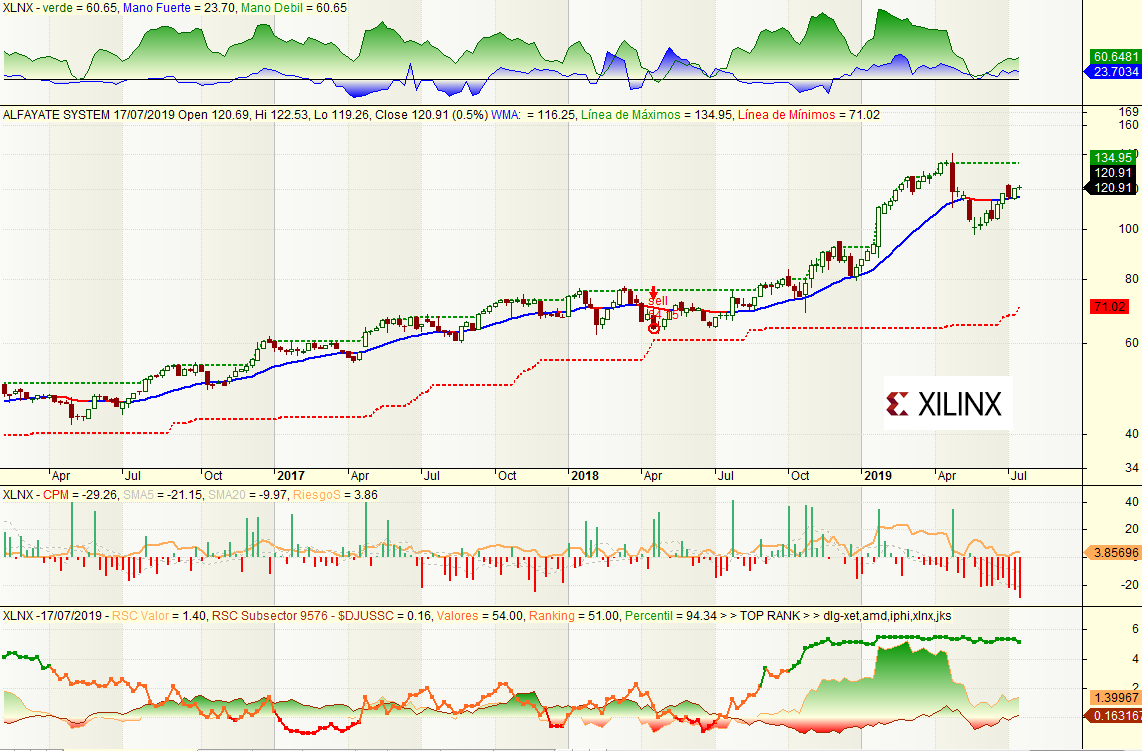This screenshot has width=1142, height=751.
Task: Select the orange 3.85696 value label
Action: 1115,553
